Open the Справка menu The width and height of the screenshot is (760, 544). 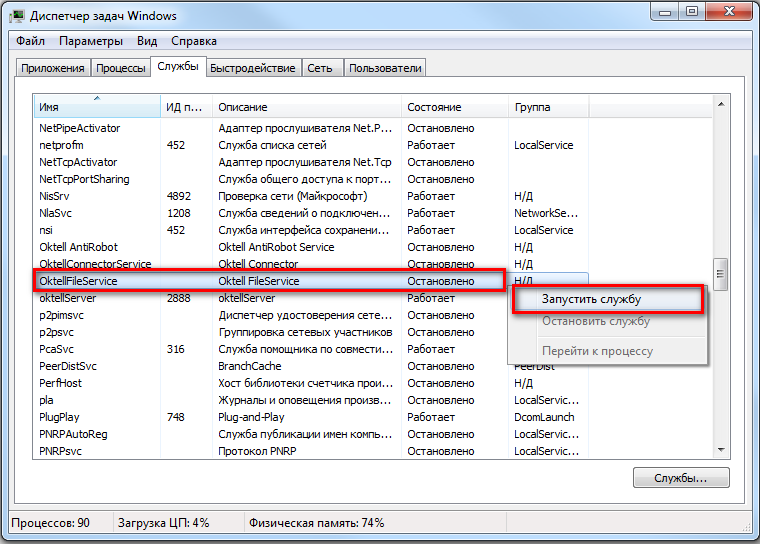tap(193, 41)
